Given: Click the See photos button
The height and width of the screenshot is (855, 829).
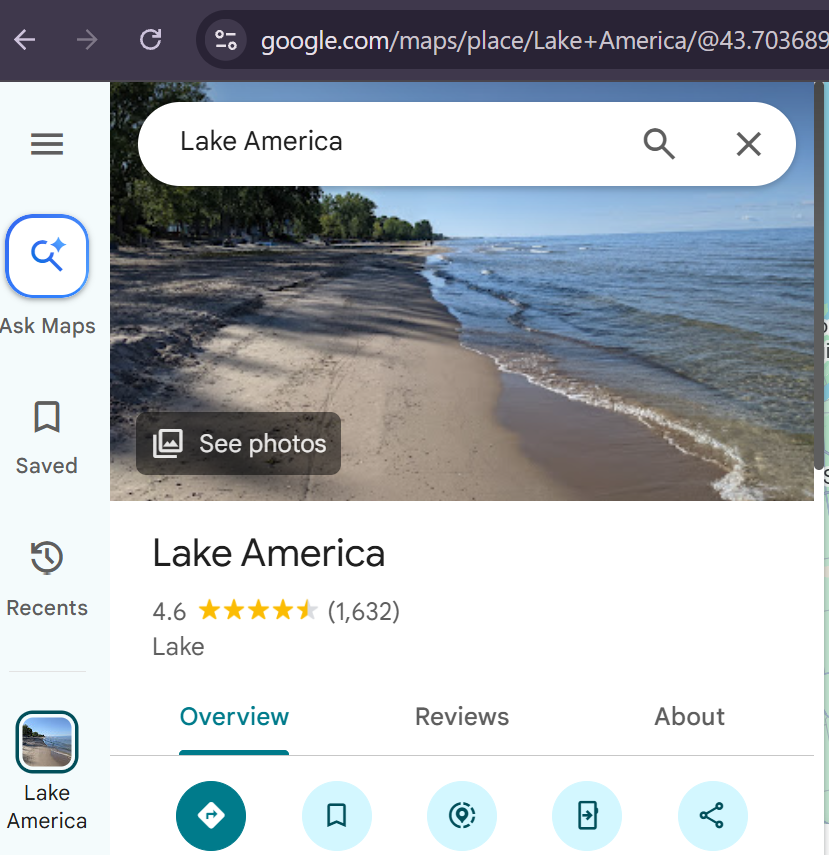Looking at the screenshot, I should [238, 443].
